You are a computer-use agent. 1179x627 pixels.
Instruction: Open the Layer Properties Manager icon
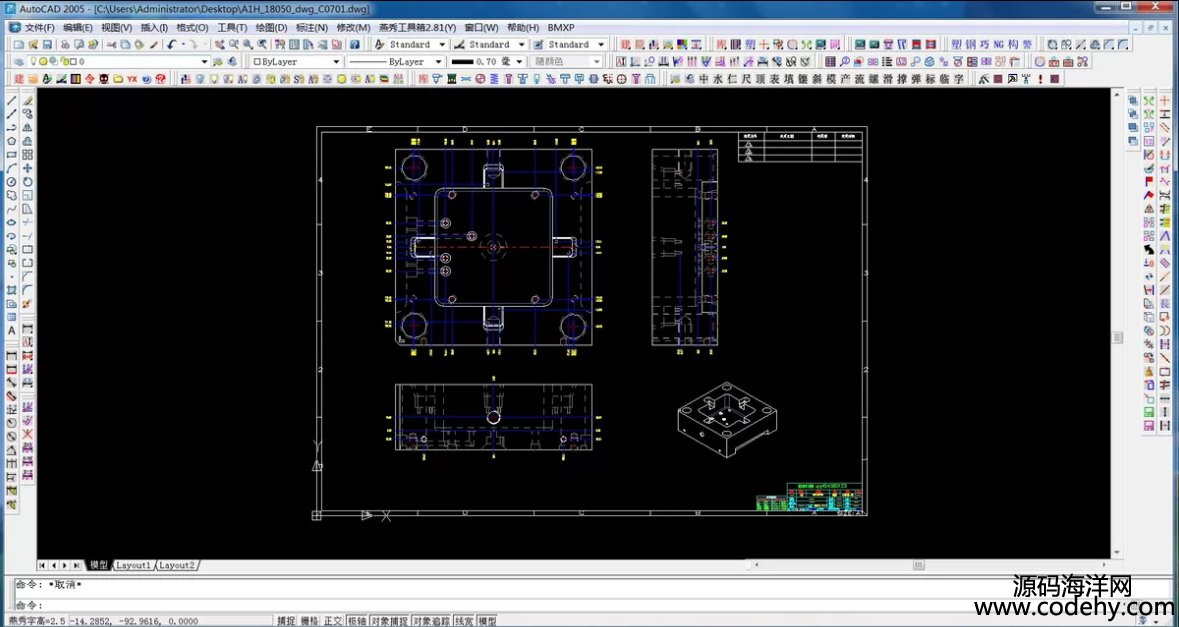tap(20, 62)
